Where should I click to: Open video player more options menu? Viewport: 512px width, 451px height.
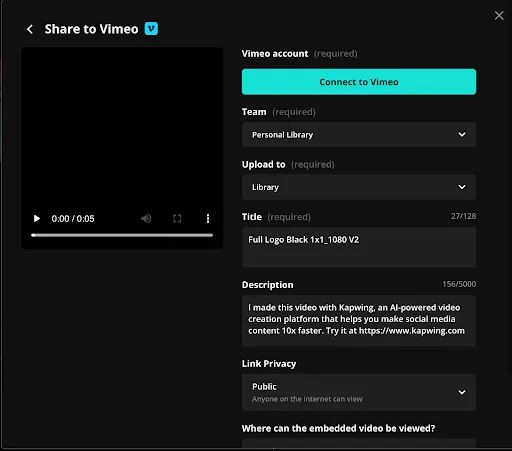(x=208, y=219)
